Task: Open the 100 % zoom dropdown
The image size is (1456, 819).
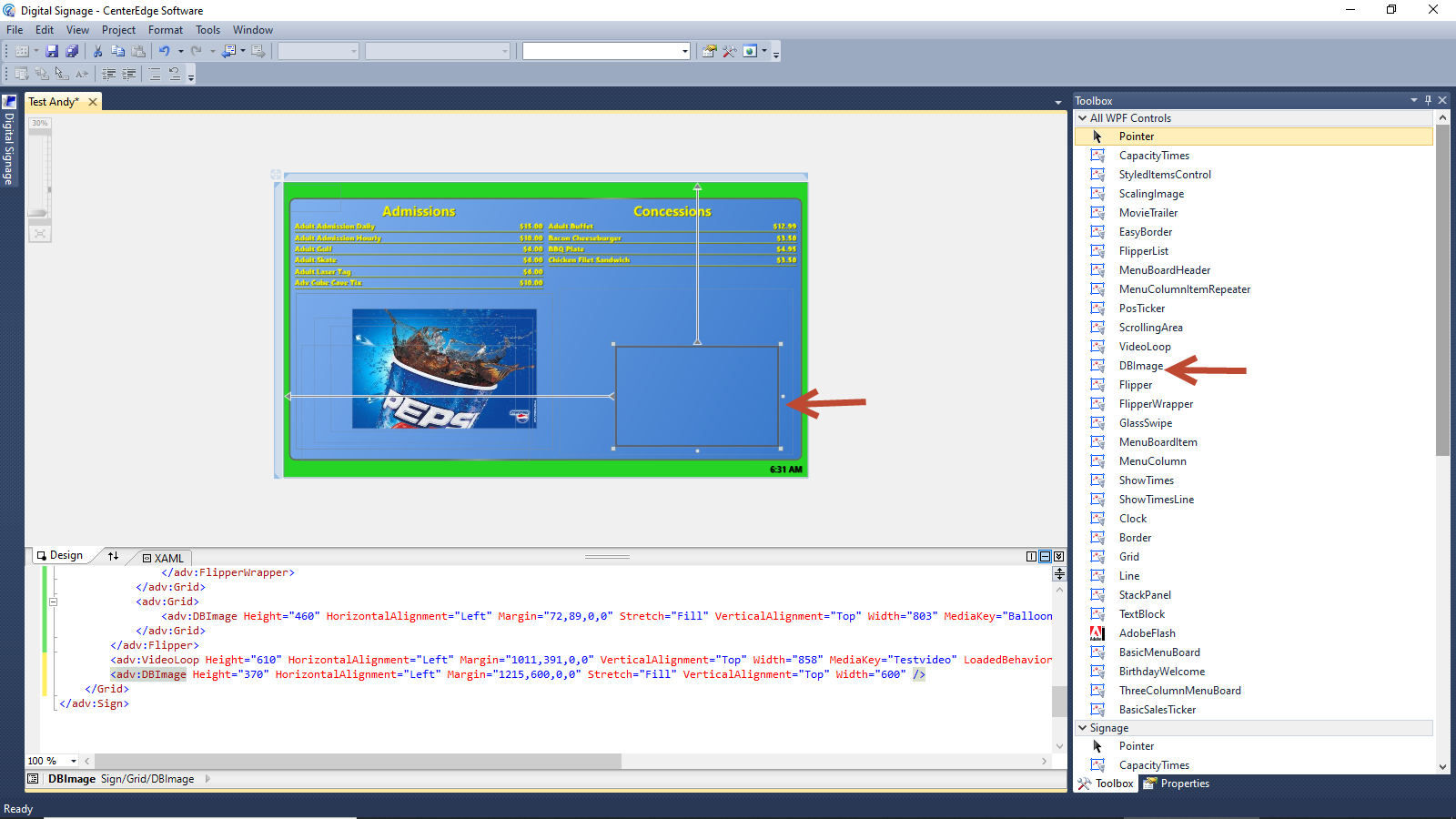Action: click(x=74, y=761)
